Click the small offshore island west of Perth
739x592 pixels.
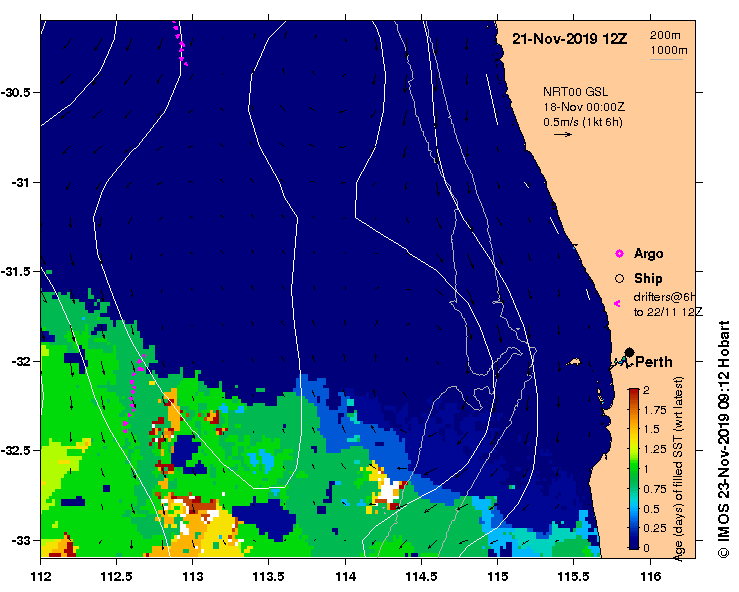click(573, 362)
